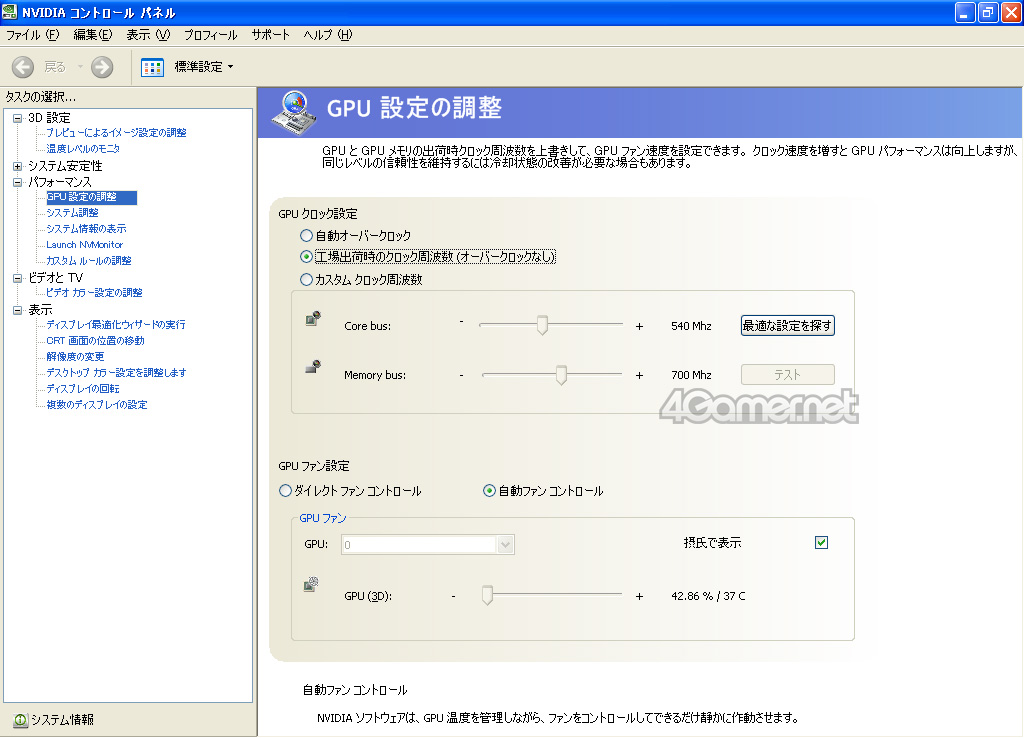This screenshot has height=738, width=1024.
Task: Click the 700 Mhz memory clock value
Action: pyautogui.click(x=691, y=375)
